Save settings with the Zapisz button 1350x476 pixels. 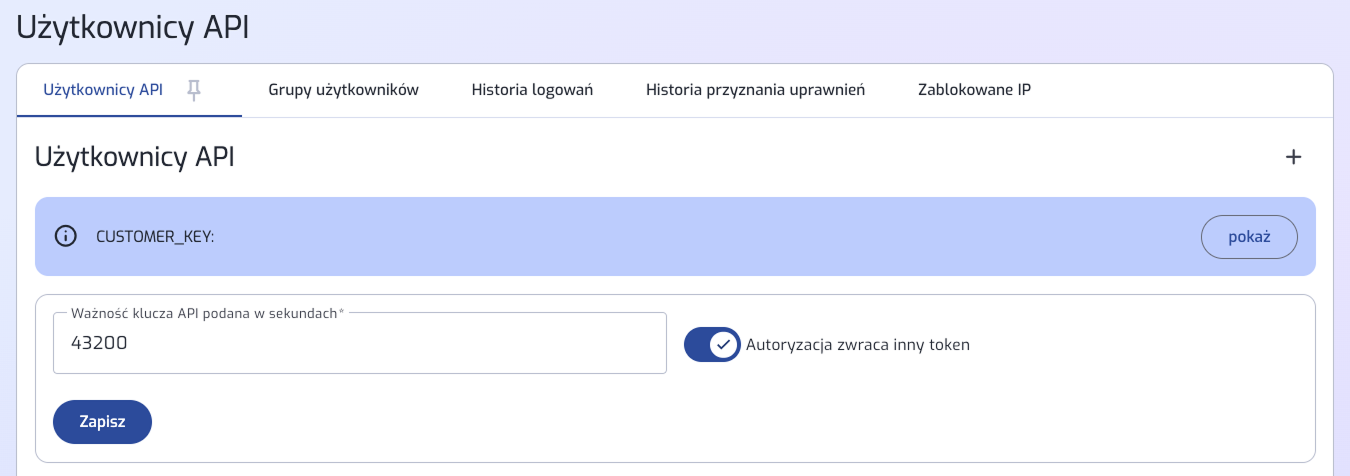pyautogui.click(x=102, y=422)
